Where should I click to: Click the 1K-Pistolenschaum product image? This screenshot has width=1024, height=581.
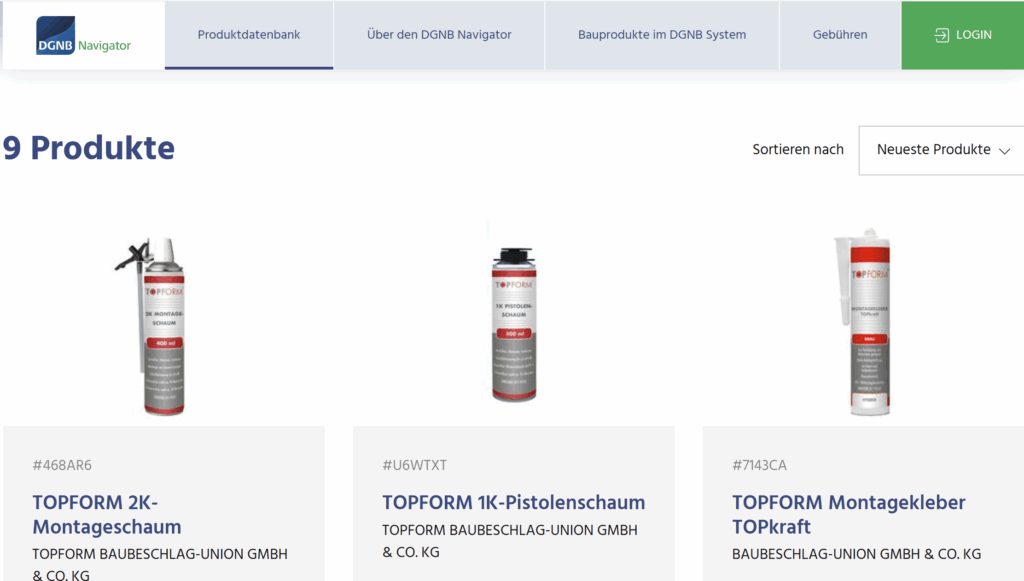point(514,324)
